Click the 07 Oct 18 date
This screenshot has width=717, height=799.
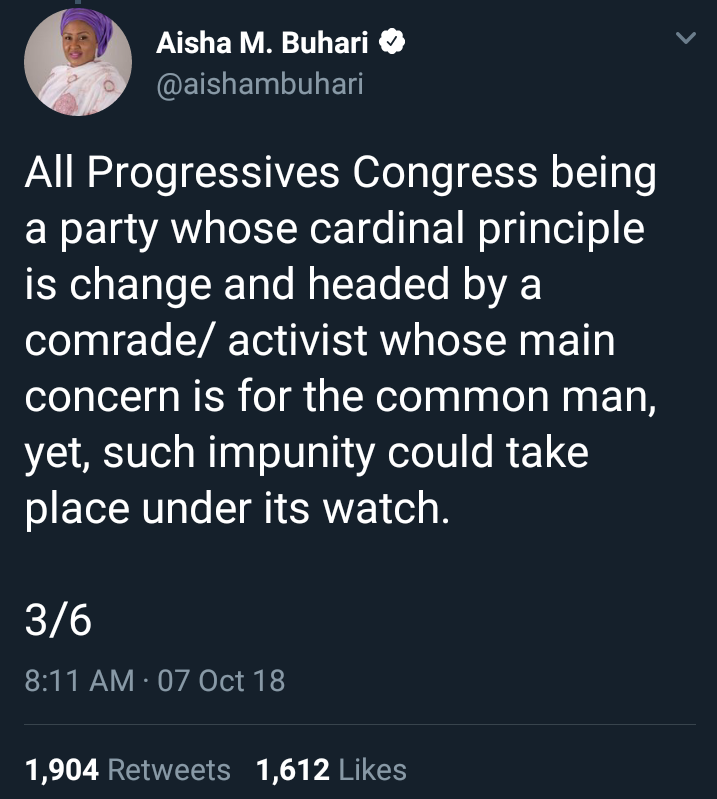(221, 680)
